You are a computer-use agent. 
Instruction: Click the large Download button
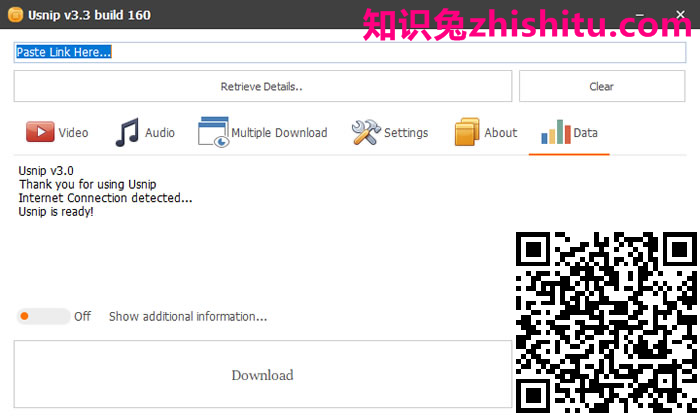pos(262,374)
